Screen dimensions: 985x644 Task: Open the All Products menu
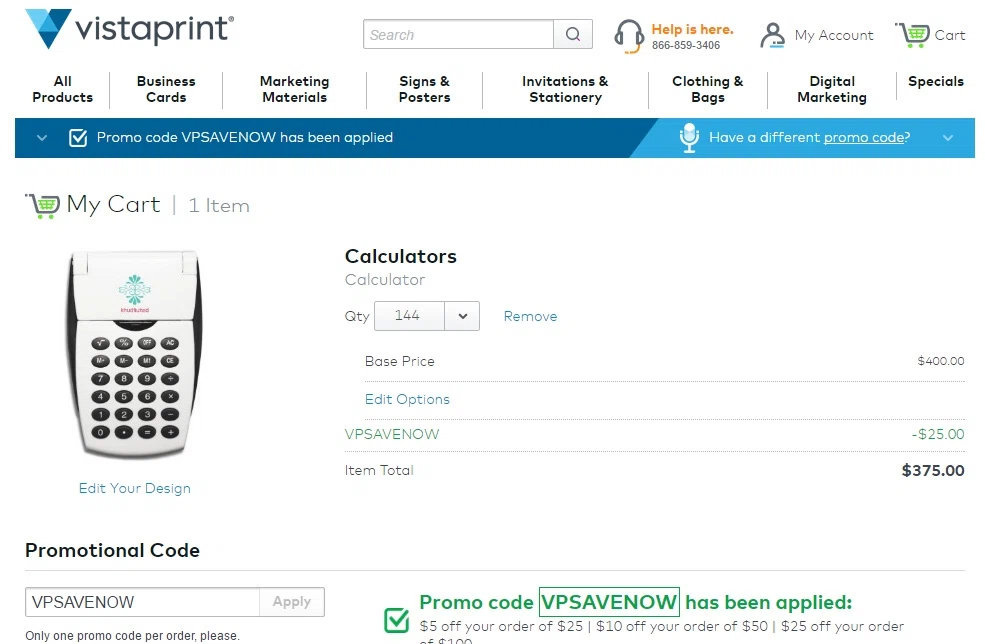point(62,89)
